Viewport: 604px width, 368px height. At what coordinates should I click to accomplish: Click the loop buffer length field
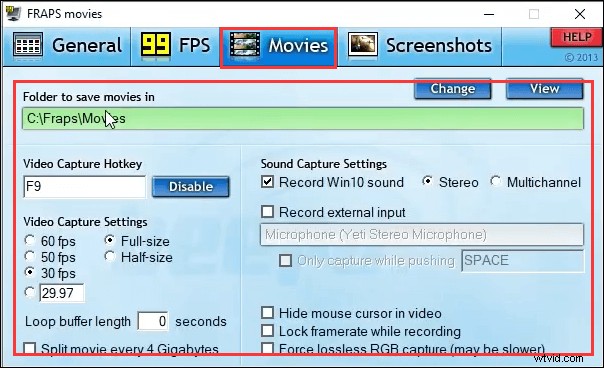tap(153, 321)
